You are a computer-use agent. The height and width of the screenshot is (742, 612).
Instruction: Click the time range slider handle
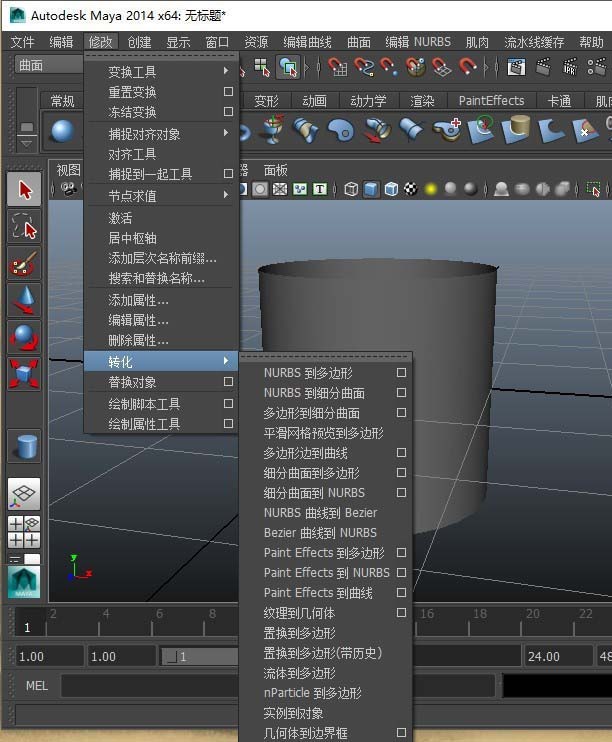click(x=181, y=657)
